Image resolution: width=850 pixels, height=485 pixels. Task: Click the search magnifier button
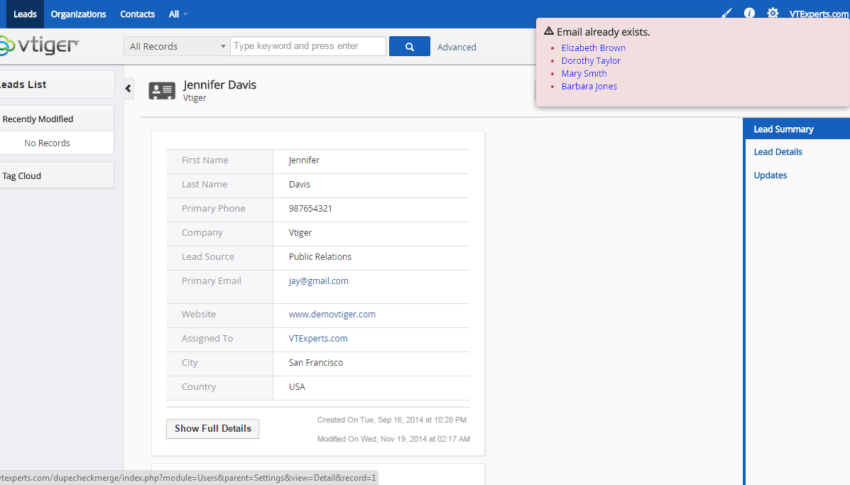tap(409, 47)
